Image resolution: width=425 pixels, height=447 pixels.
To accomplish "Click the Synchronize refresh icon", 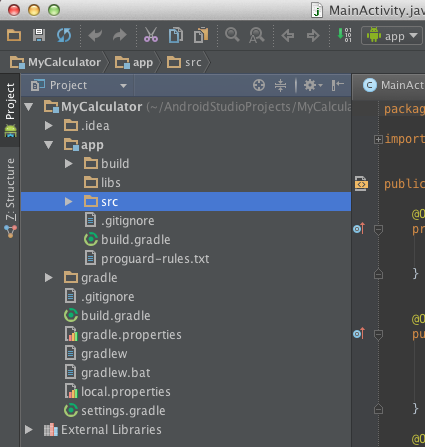I will [64, 35].
